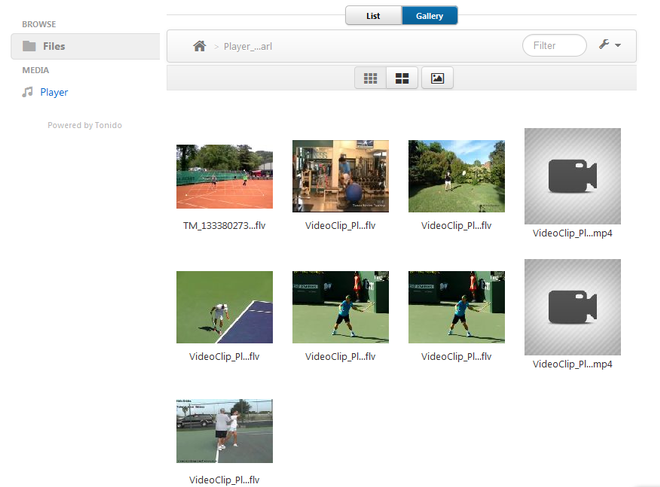Click the wrench tools icon
Image resolution: width=660 pixels, height=487 pixels.
coord(604,45)
